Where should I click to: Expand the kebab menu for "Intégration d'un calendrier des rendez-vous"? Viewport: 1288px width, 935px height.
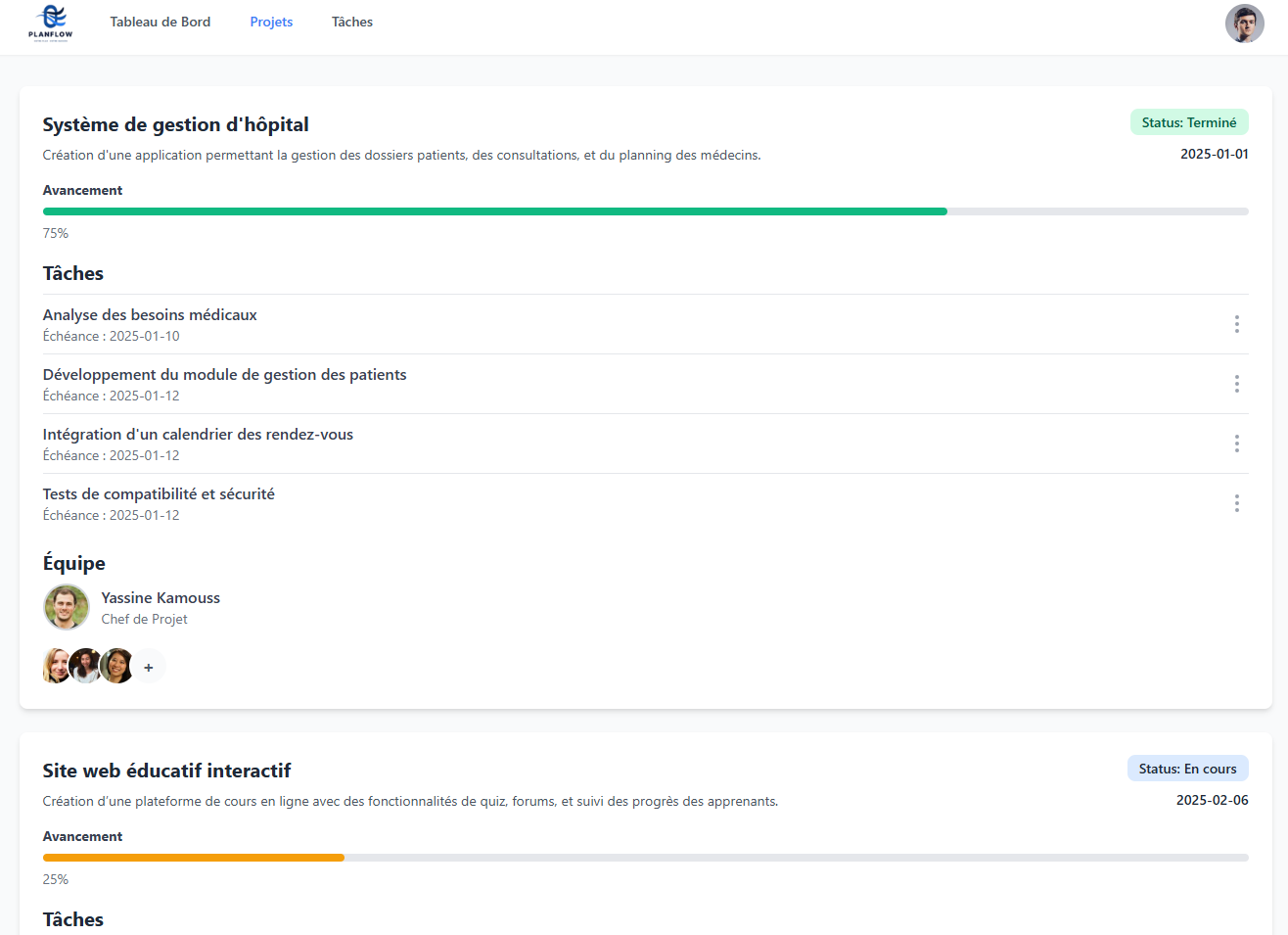pyautogui.click(x=1236, y=444)
